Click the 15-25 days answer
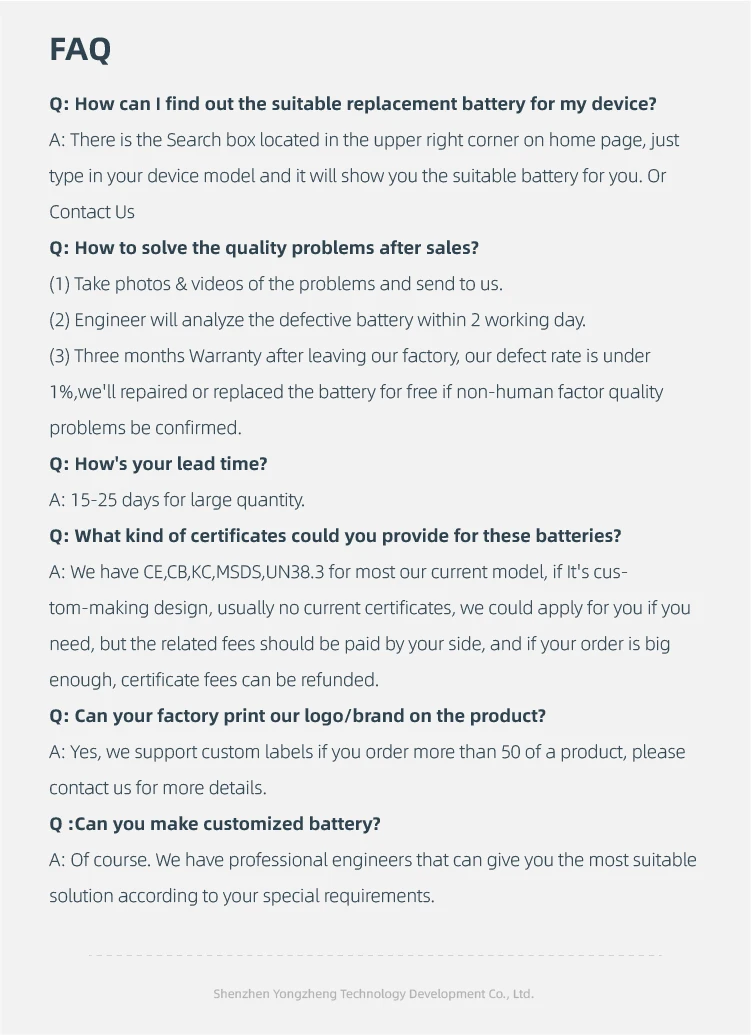This screenshot has height=1035, width=751. [177, 500]
